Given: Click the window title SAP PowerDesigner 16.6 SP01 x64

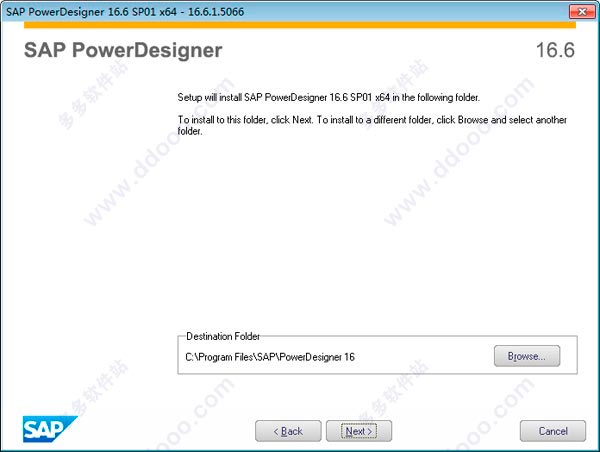Looking at the screenshot, I should (125, 12).
